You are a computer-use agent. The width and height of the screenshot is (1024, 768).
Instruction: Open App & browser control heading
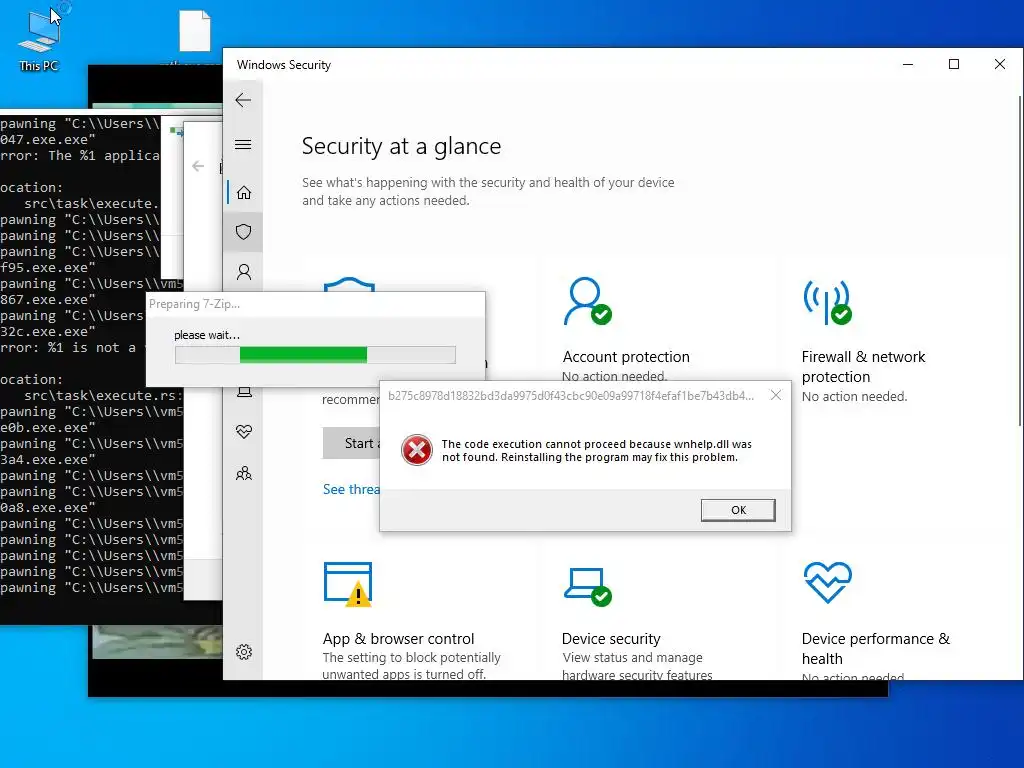[398, 639]
